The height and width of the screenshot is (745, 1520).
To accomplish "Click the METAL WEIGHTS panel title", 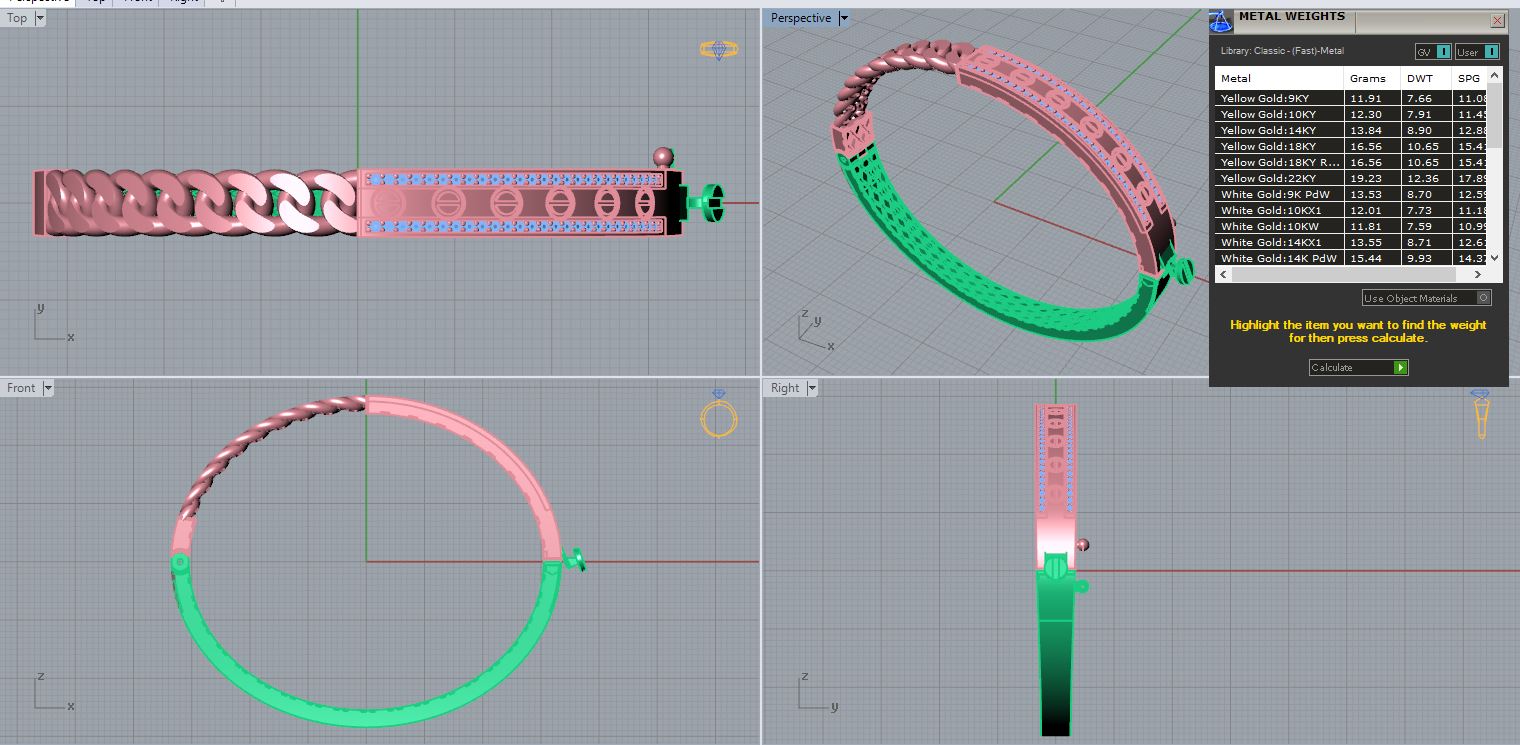I will pyautogui.click(x=1292, y=16).
